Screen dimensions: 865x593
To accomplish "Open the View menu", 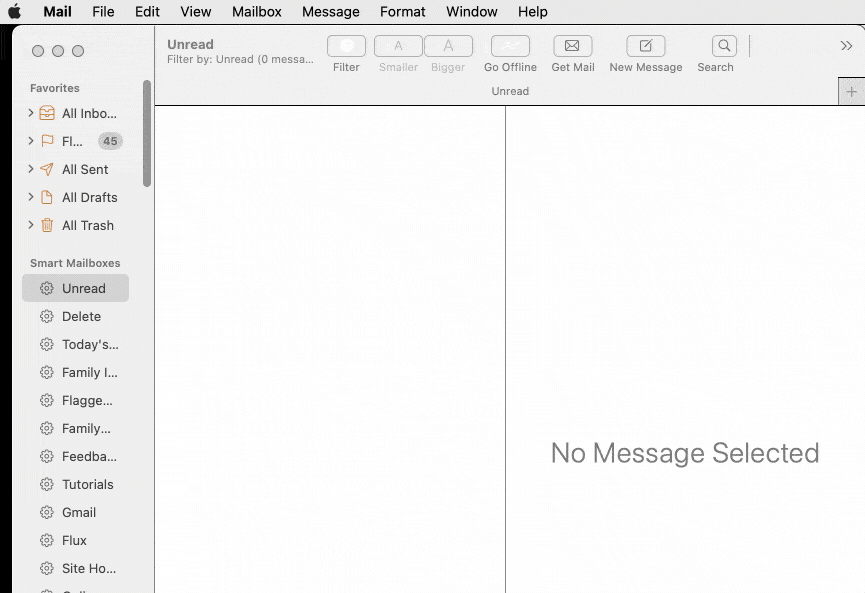I will pos(196,12).
